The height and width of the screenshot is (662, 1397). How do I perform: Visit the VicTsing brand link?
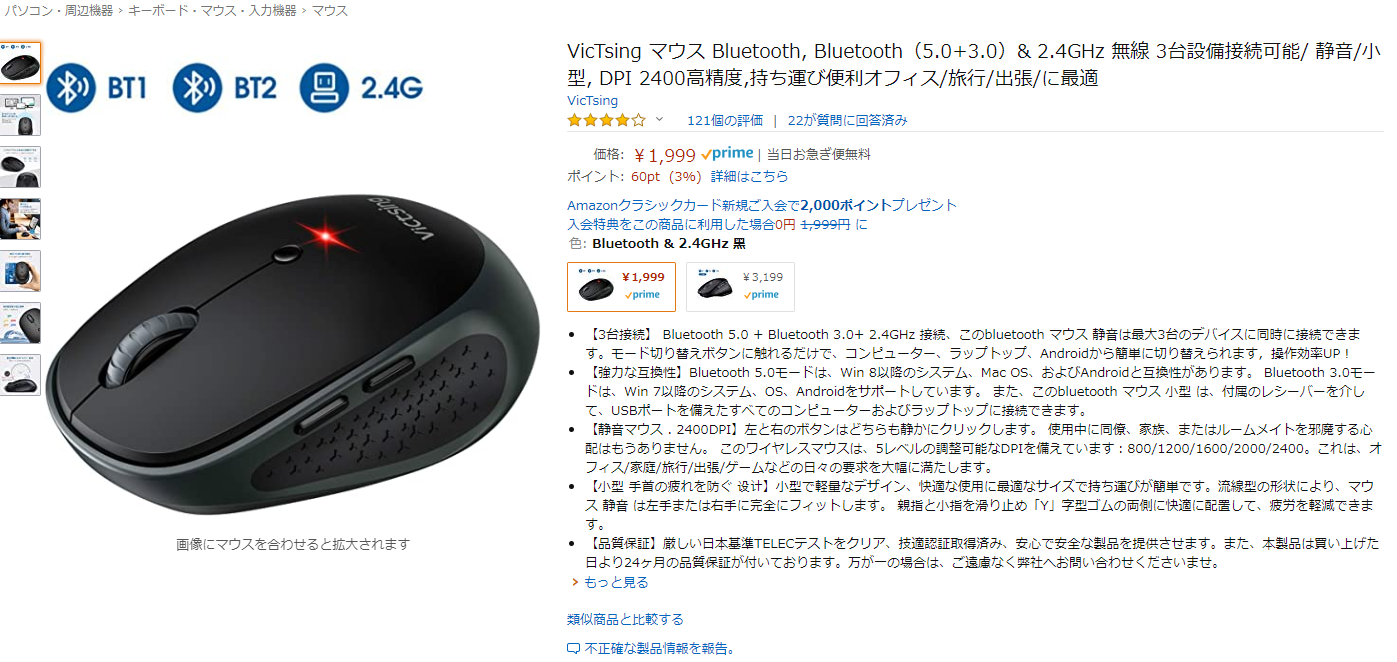tap(592, 101)
